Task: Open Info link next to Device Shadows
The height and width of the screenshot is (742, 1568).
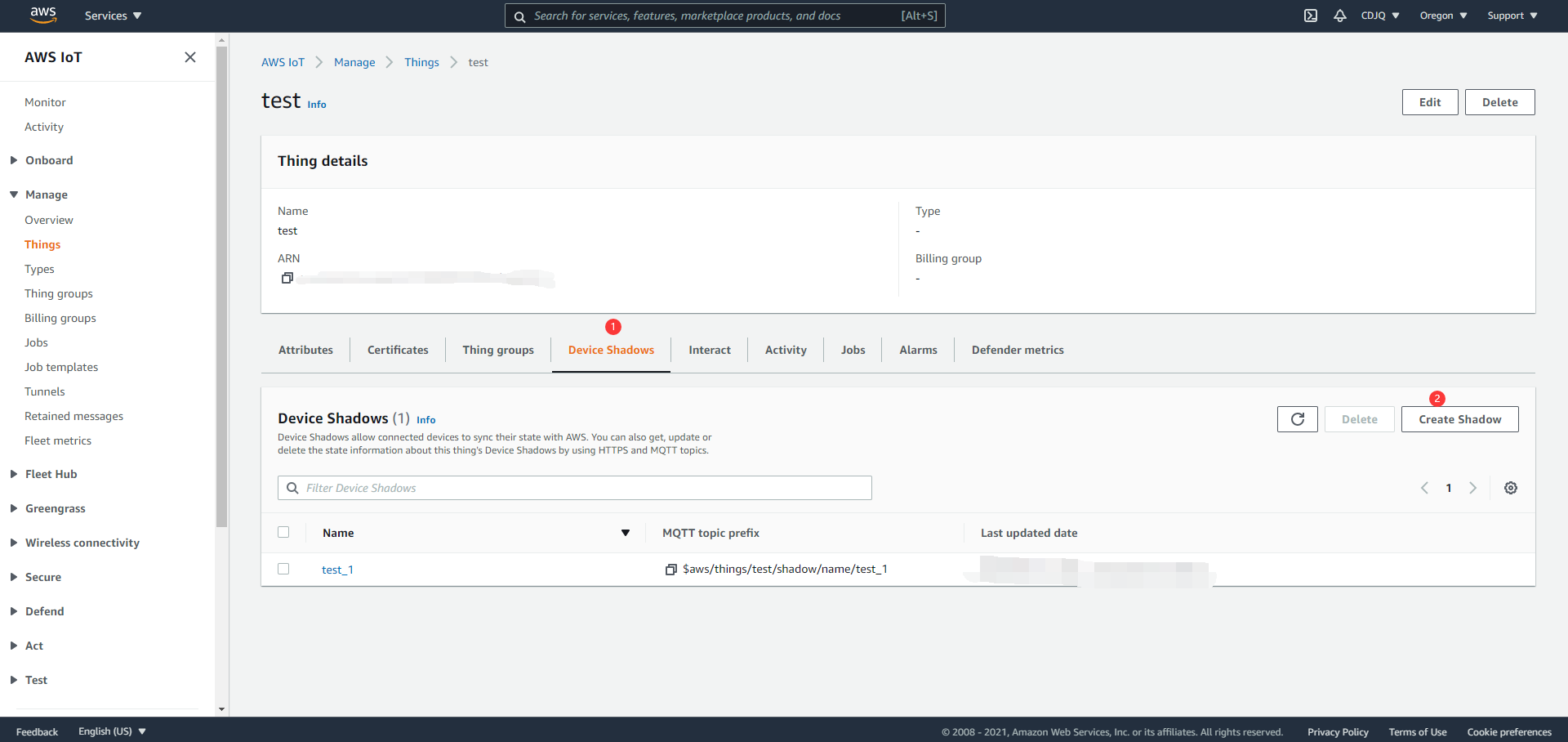Action: [426, 420]
